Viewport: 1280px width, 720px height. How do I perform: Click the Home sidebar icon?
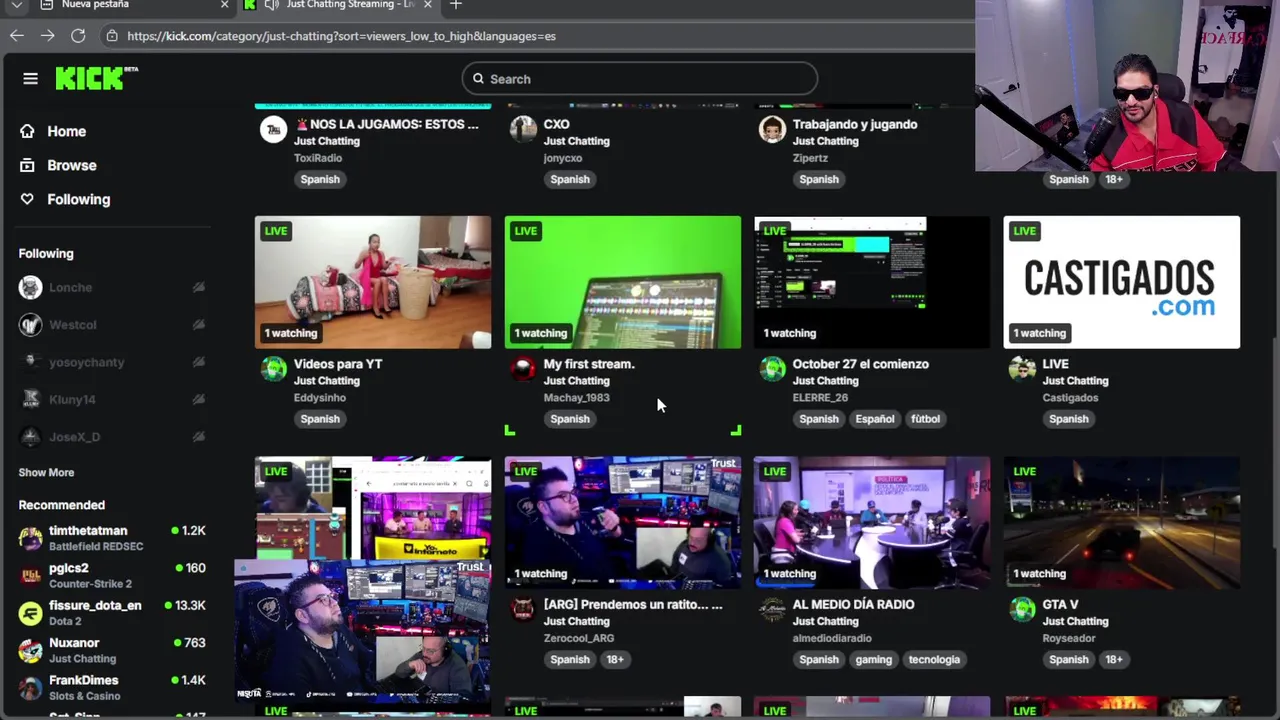point(27,131)
